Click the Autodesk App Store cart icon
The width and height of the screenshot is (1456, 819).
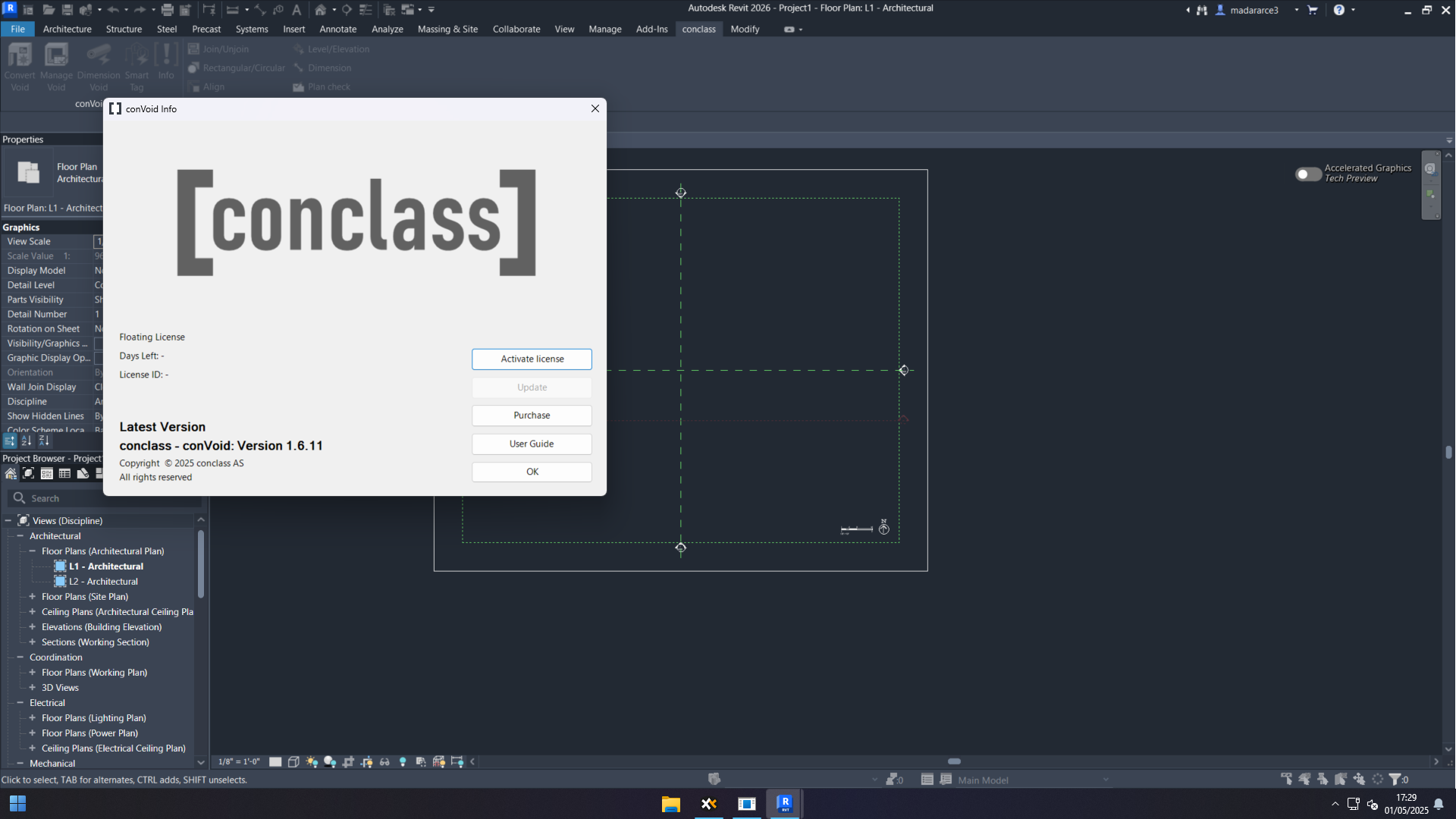coord(1313,10)
